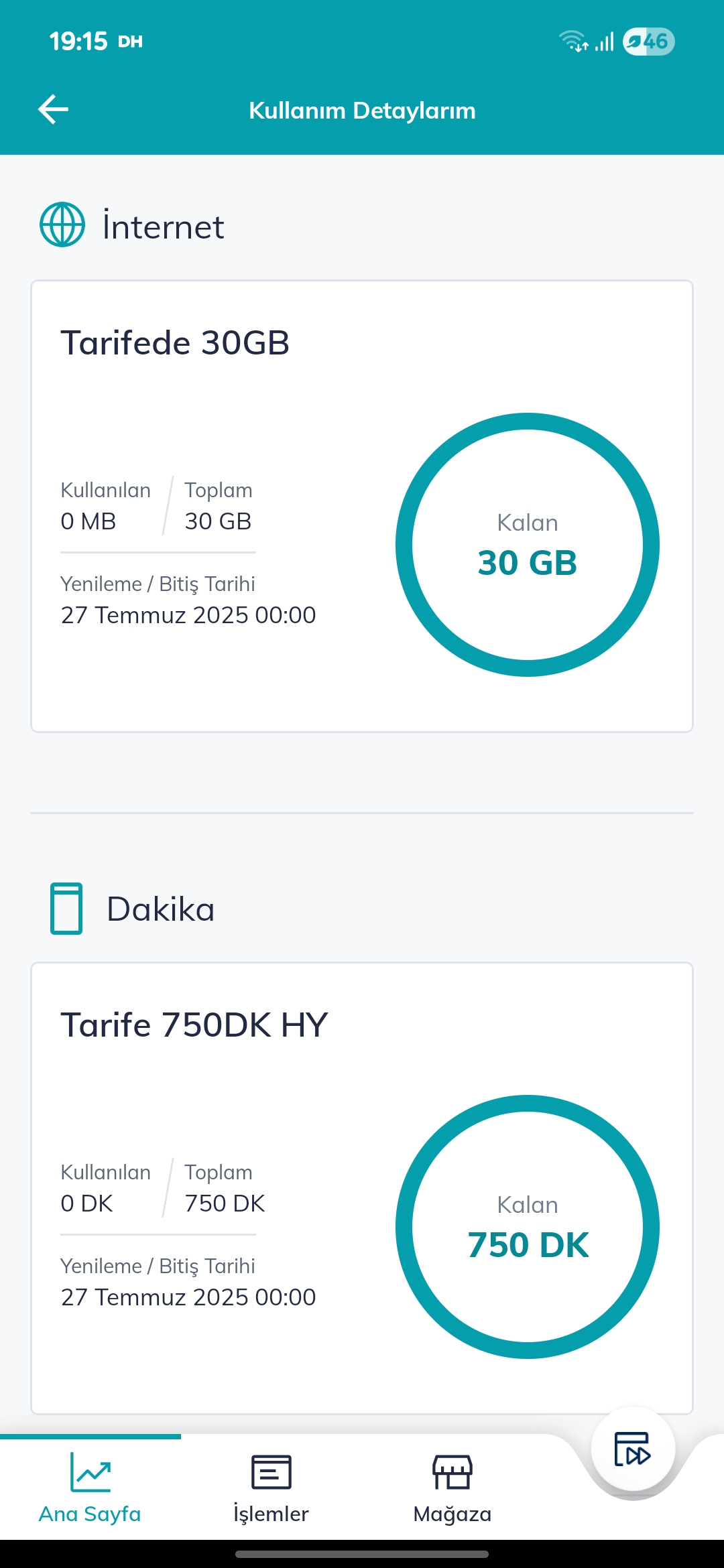Tap the battery indicator showing 46
Screen dimensions: 724x1568
648,42
